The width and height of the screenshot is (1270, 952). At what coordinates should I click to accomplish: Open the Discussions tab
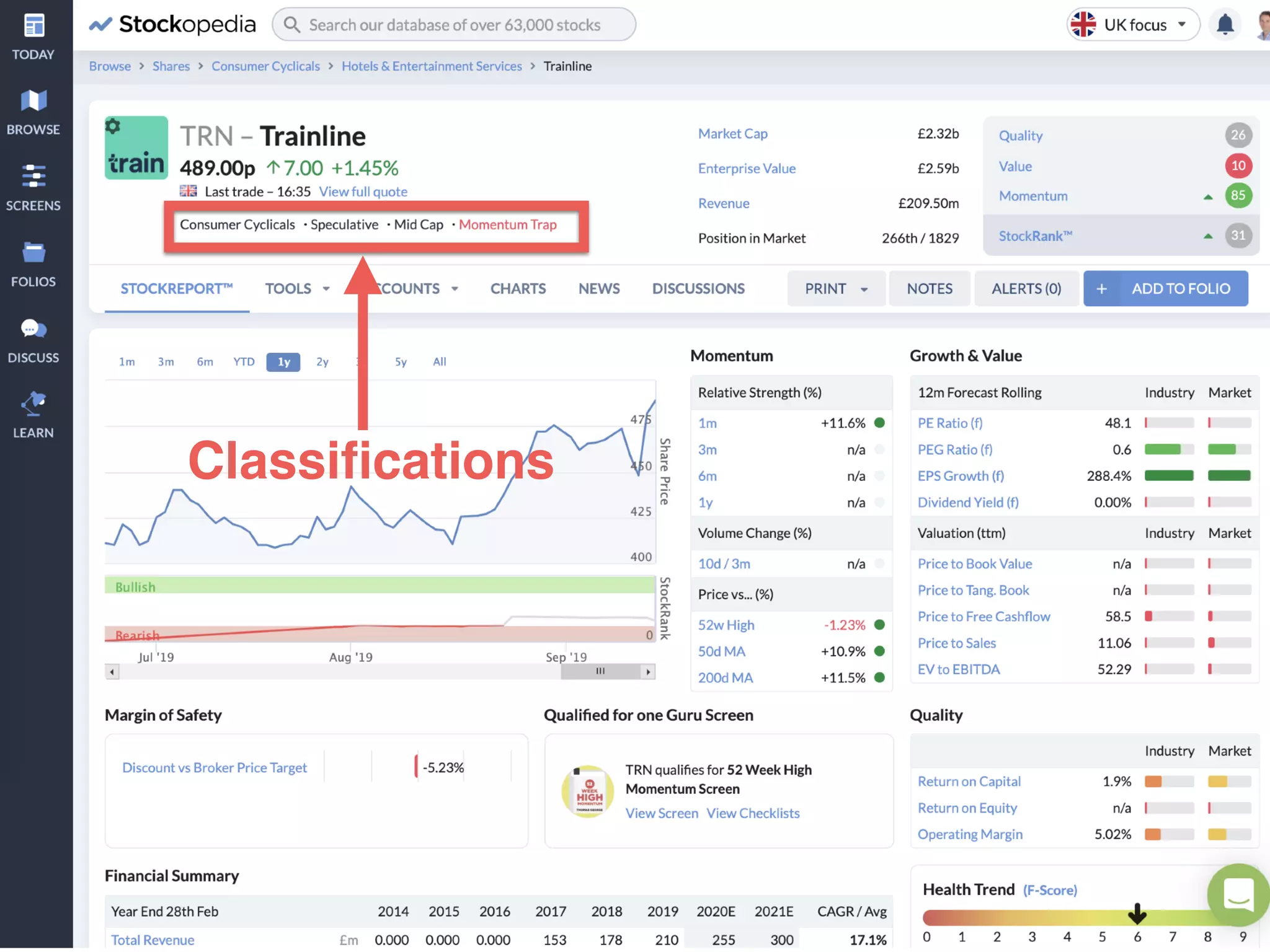698,289
